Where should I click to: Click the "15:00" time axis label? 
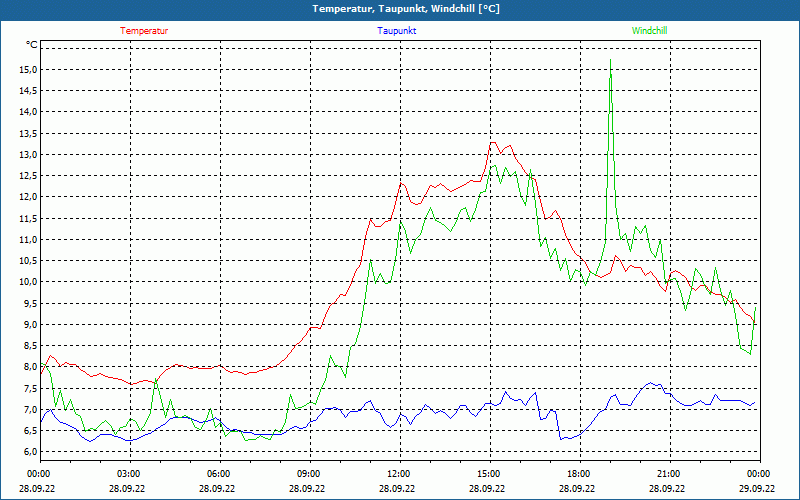click(489, 474)
